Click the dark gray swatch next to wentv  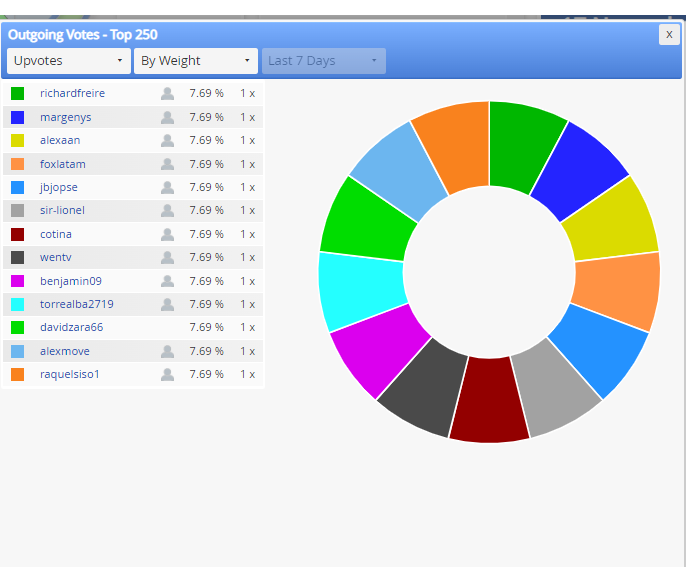18,257
